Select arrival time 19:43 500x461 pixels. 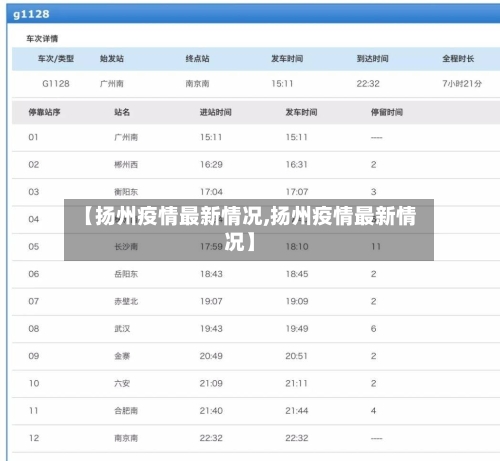(x=211, y=328)
